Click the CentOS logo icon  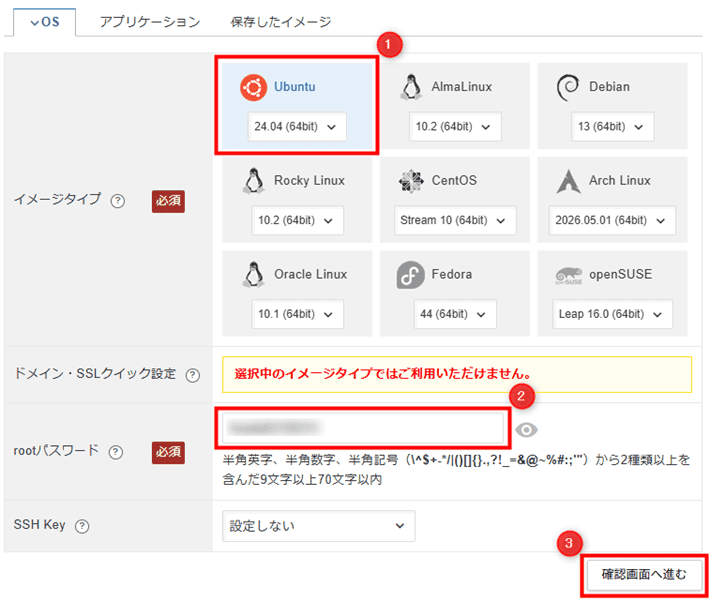pyautogui.click(x=411, y=181)
